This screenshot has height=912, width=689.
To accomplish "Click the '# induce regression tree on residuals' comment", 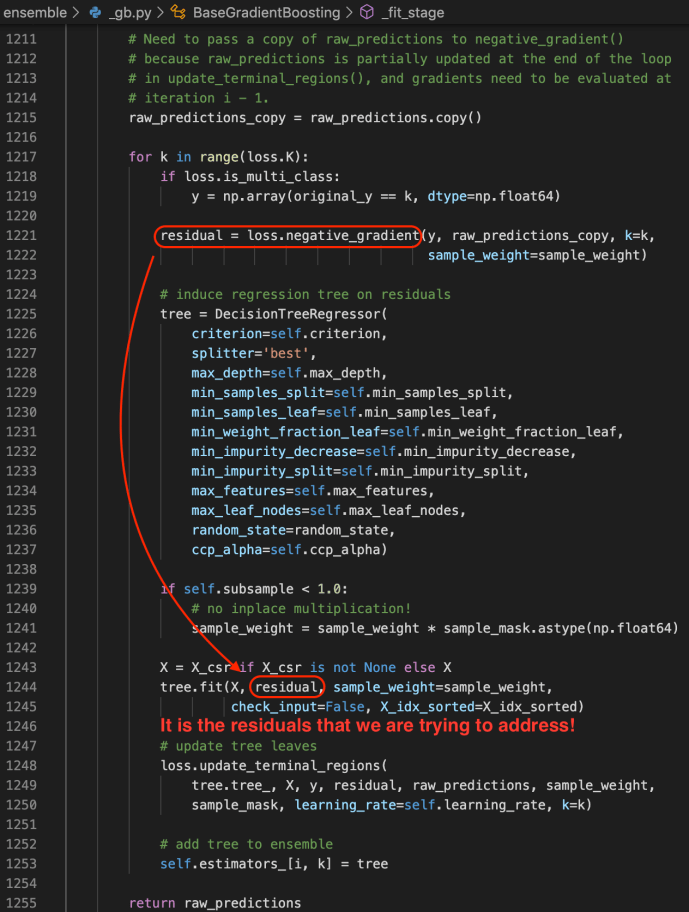I will coord(305,294).
